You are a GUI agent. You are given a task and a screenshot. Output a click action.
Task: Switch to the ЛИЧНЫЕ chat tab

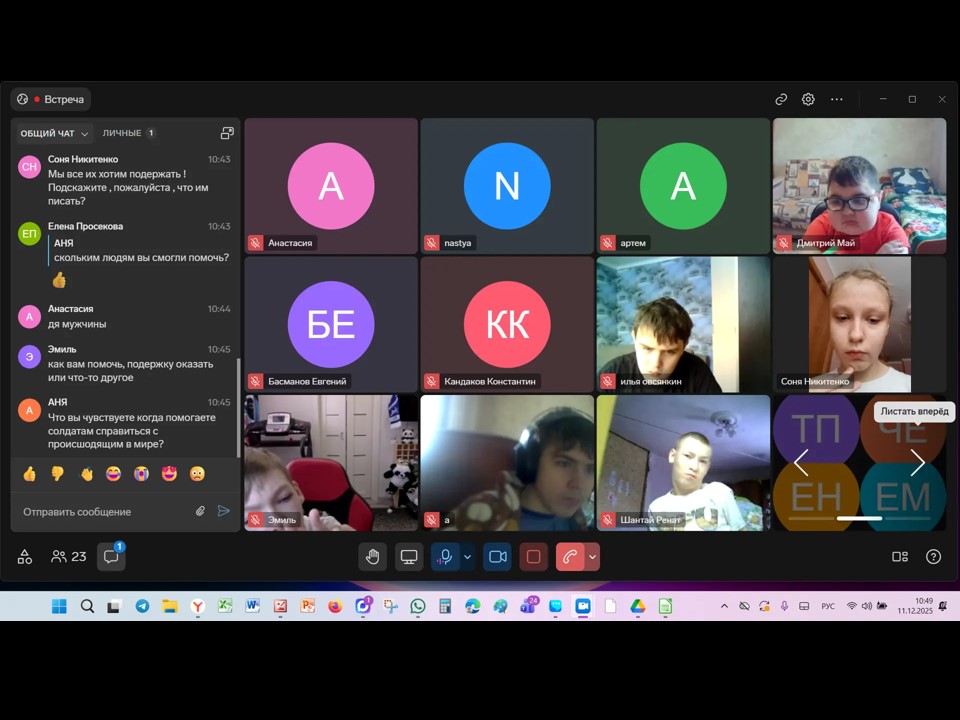[x=129, y=133]
